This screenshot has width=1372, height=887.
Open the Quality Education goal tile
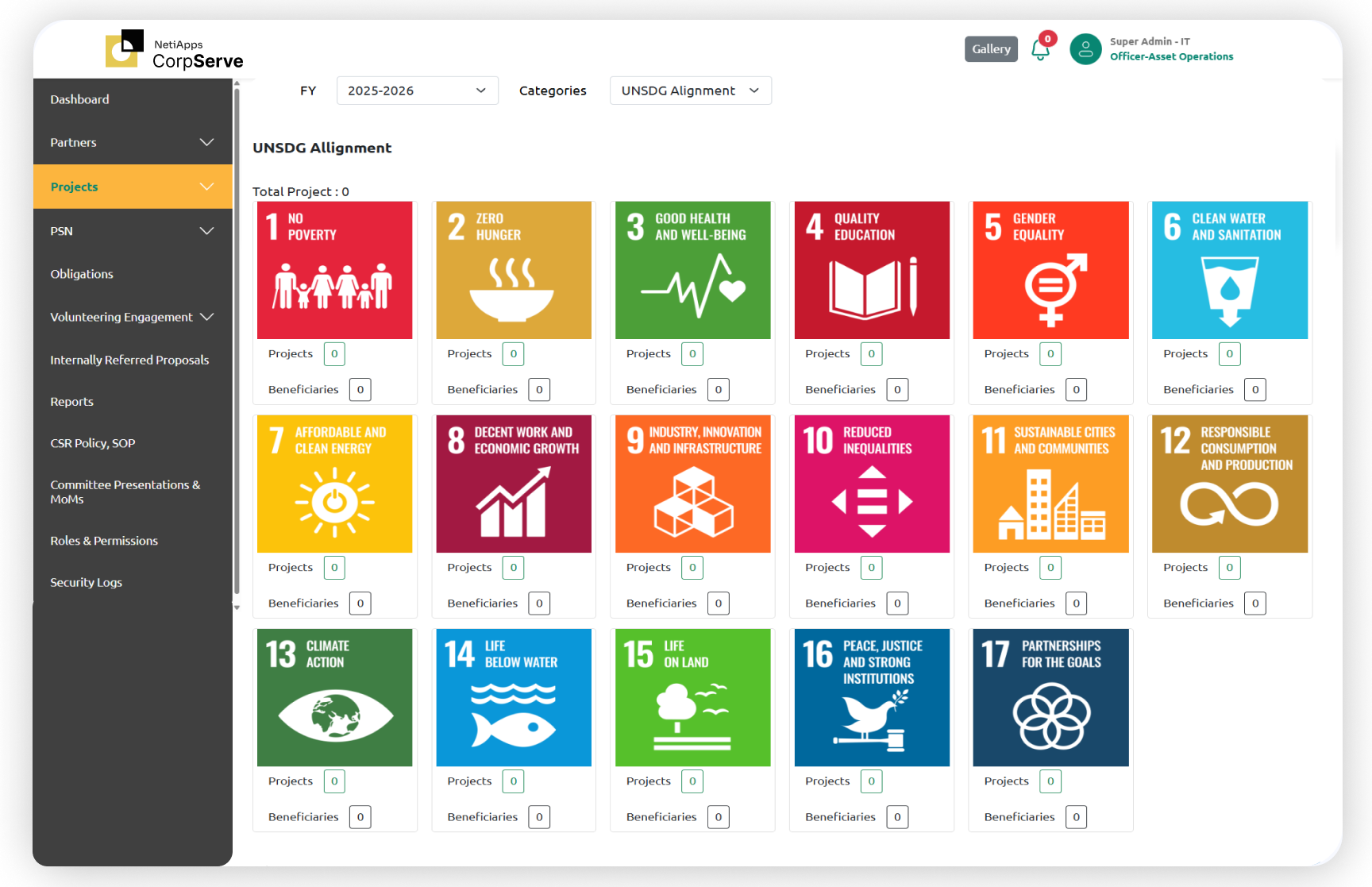[872, 270]
